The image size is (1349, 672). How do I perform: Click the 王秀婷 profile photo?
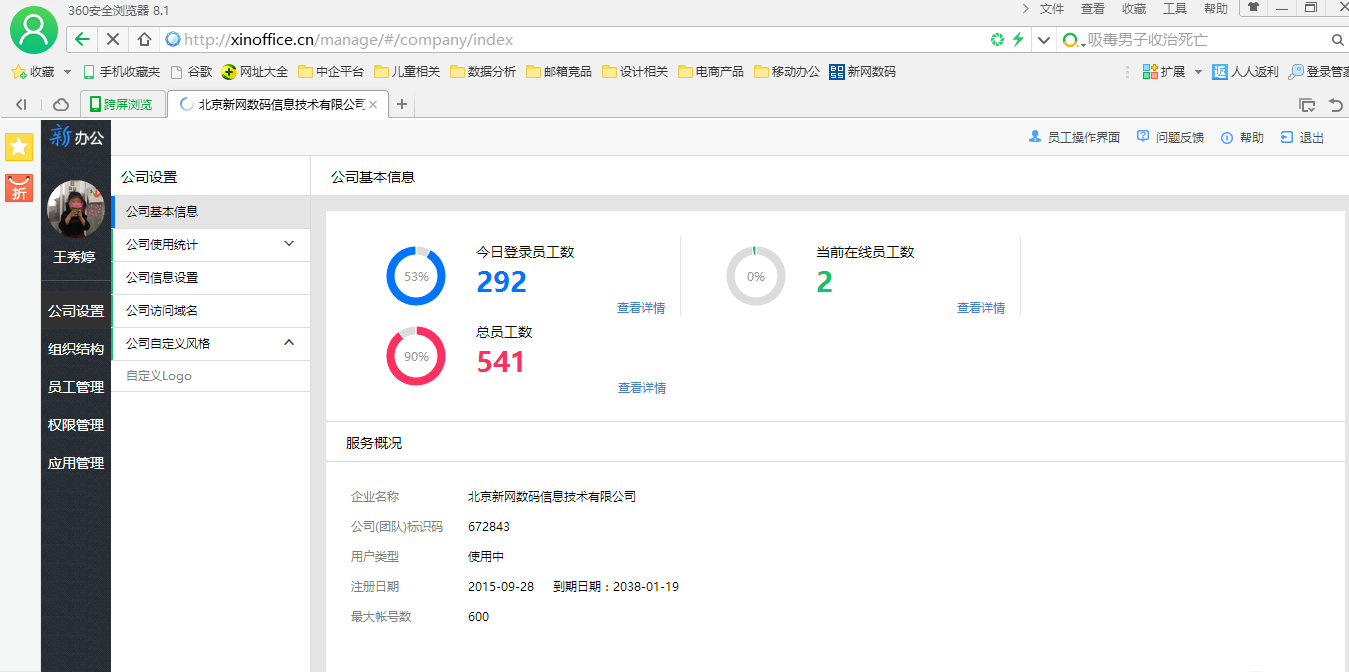(76, 209)
